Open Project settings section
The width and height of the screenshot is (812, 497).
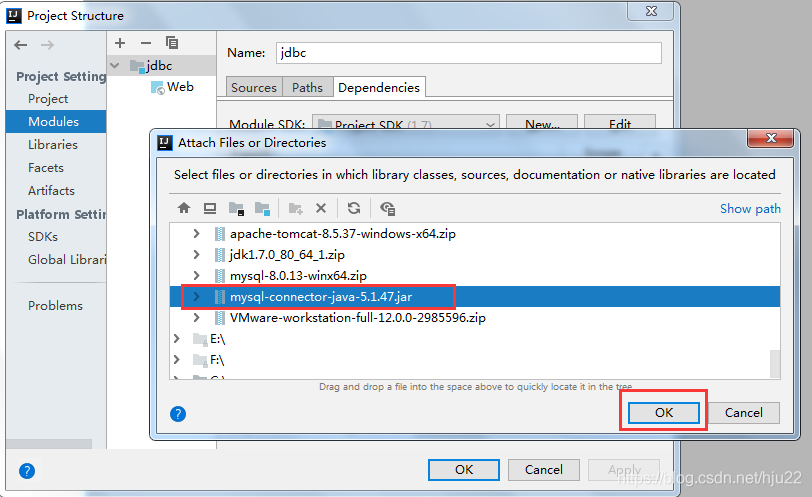pos(48,99)
